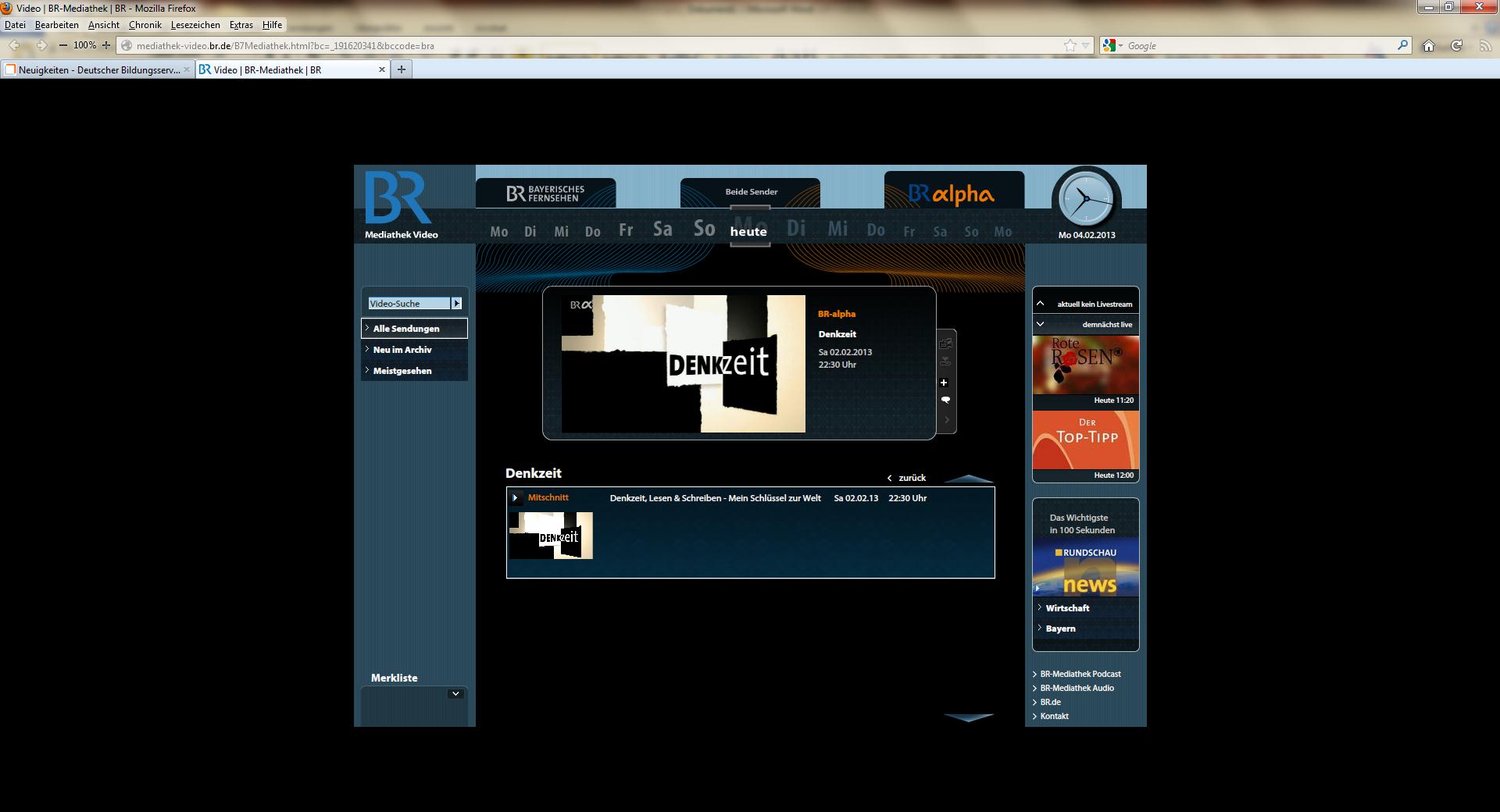Switch to the Bayerisches Fernsehen channel tab

[x=545, y=193]
